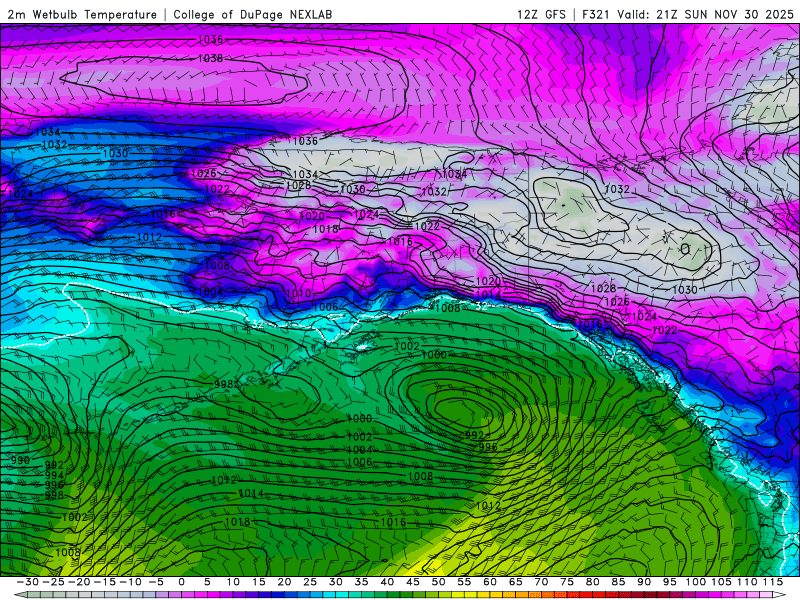The width and height of the screenshot is (800, 600).
Task: Click the 75 color scale label
Action: tap(567, 582)
